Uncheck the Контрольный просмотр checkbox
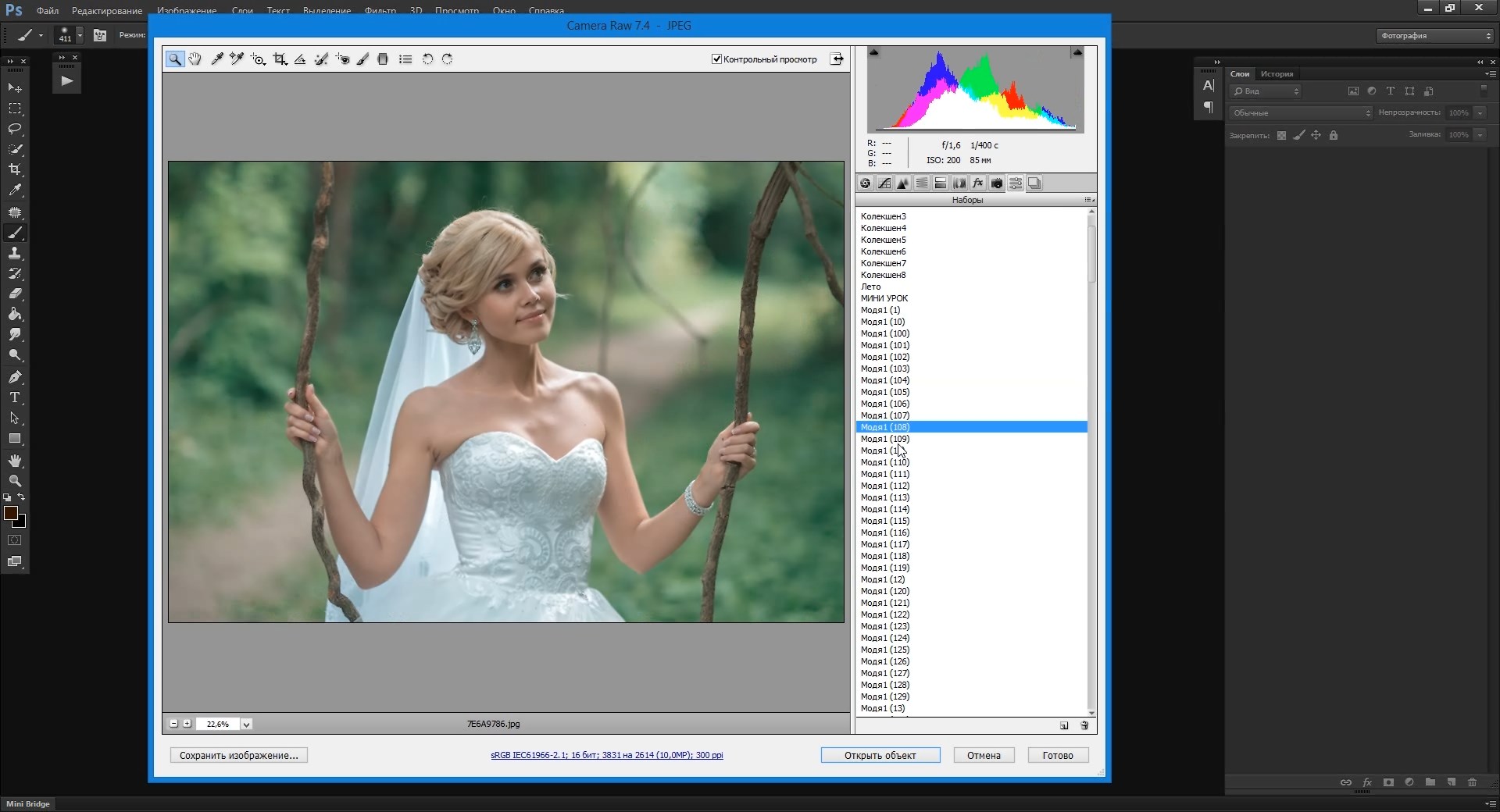The image size is (1500, 812). pyautogui.click(x=716, y=59)
